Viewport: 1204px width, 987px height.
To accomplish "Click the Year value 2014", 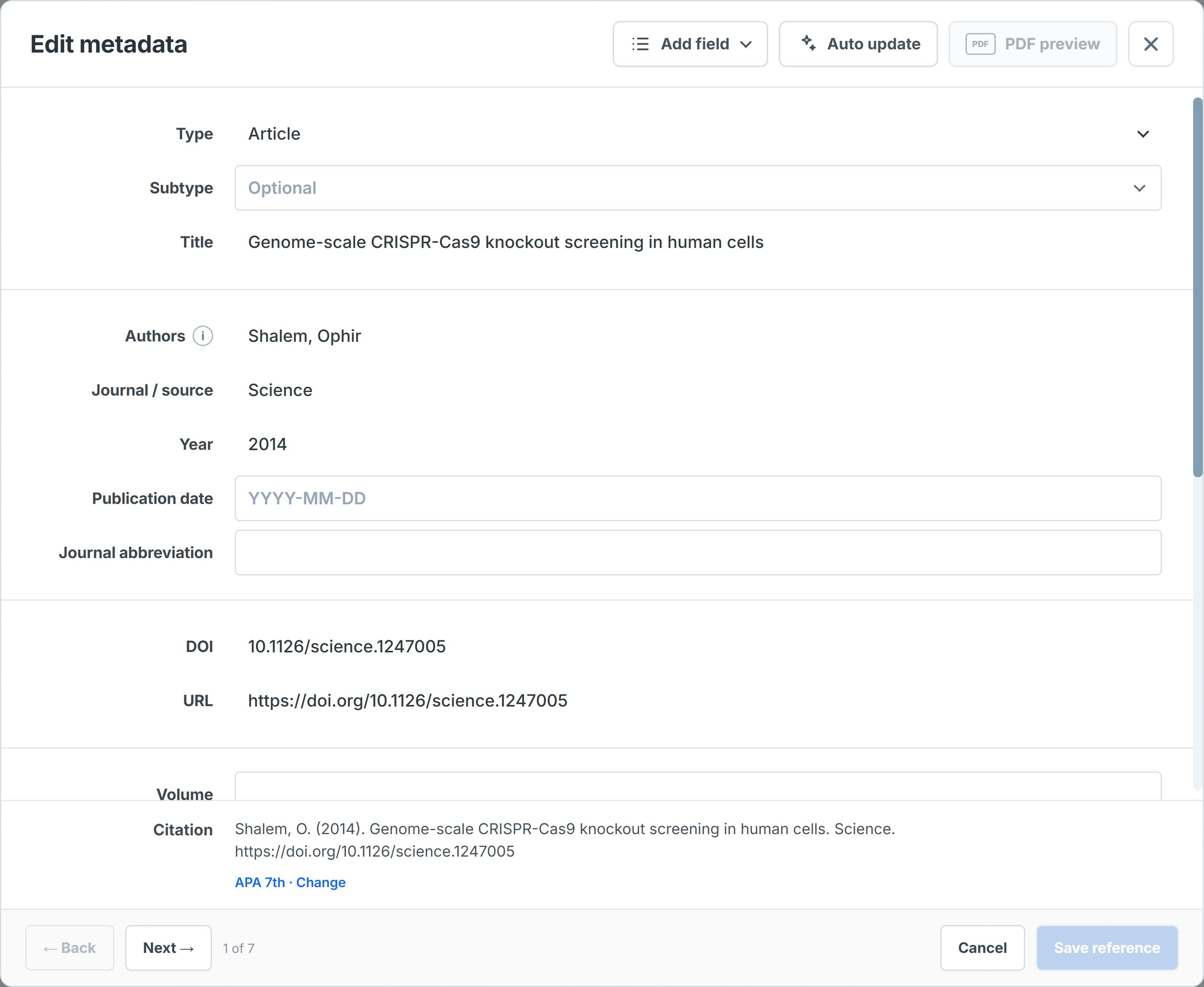I will [267, 444].
